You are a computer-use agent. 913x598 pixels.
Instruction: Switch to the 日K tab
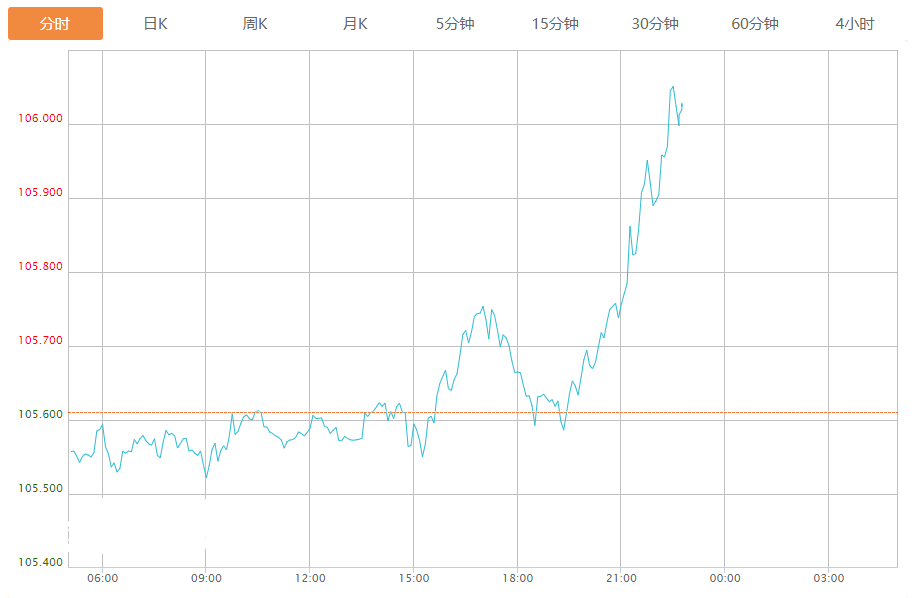tap(155, 24)
